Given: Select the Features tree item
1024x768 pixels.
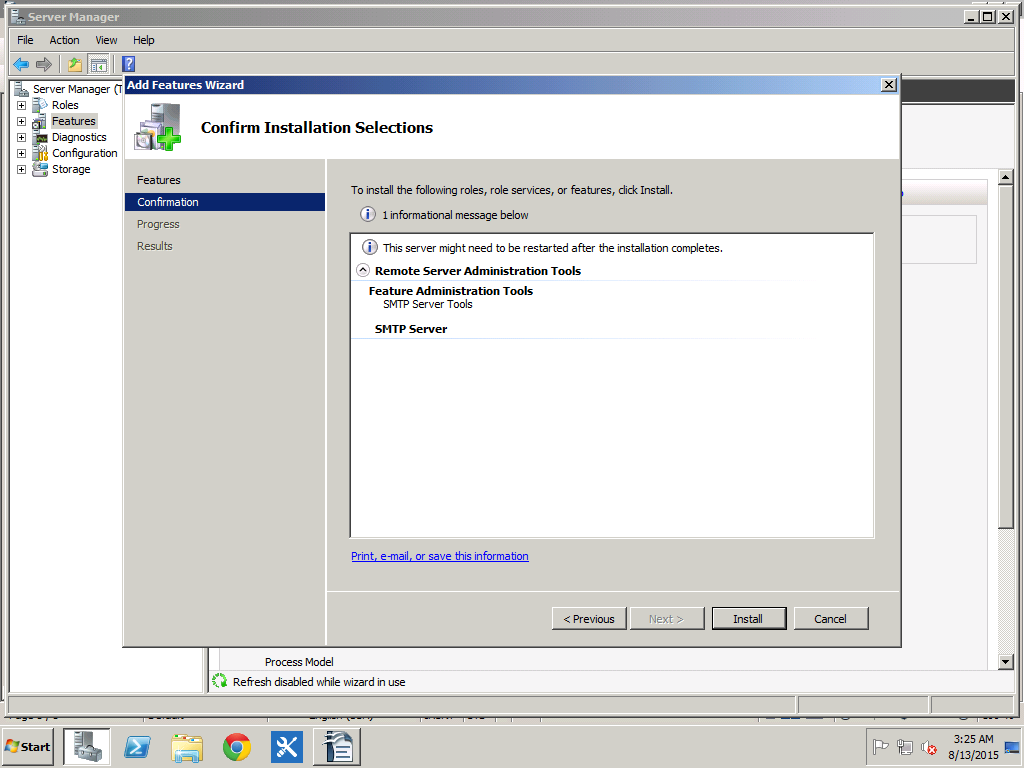Looking at the screenshot, I should (x=74, y=121).
